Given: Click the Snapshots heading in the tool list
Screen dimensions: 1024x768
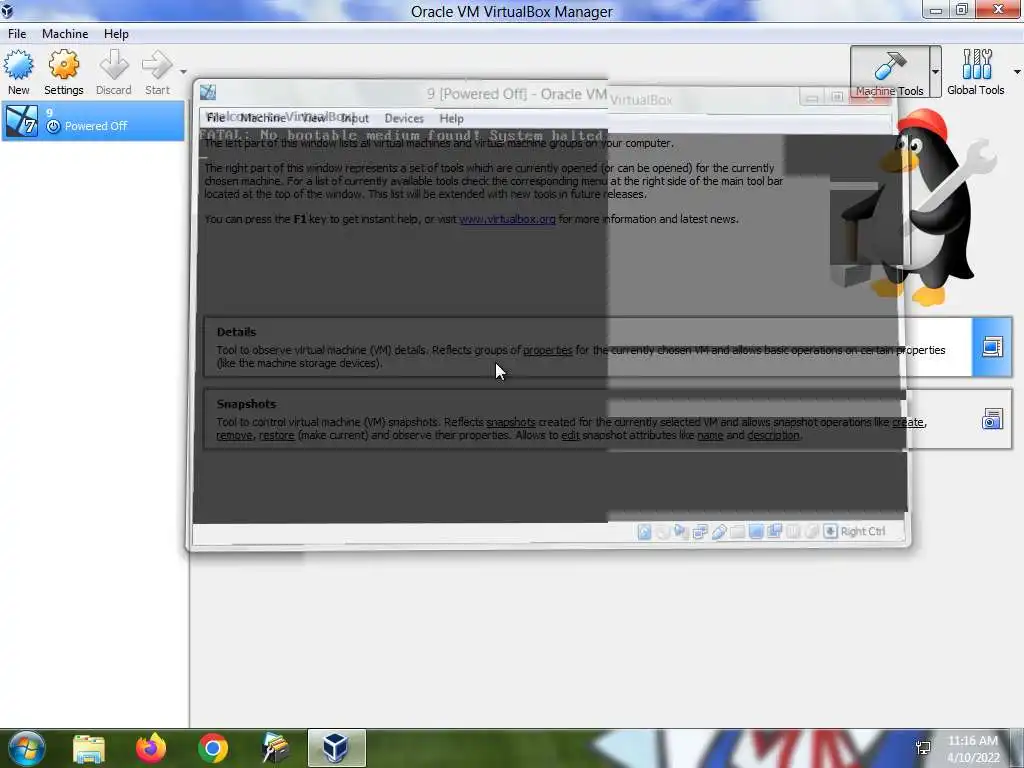Looking at the screenshot, I should coord(246,404).
